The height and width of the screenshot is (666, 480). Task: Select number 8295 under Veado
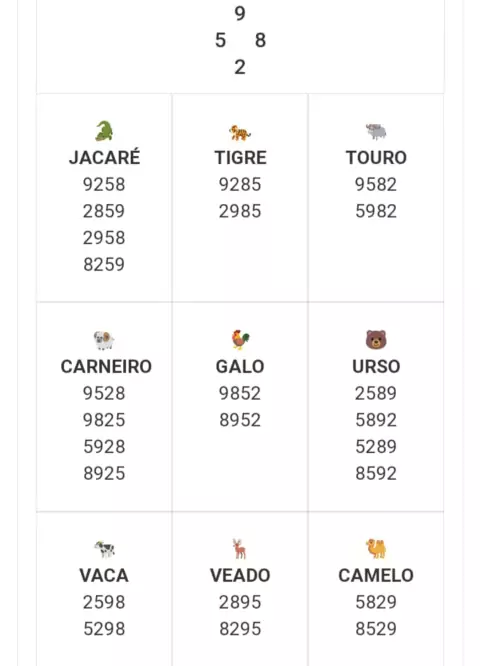(240, 629)
